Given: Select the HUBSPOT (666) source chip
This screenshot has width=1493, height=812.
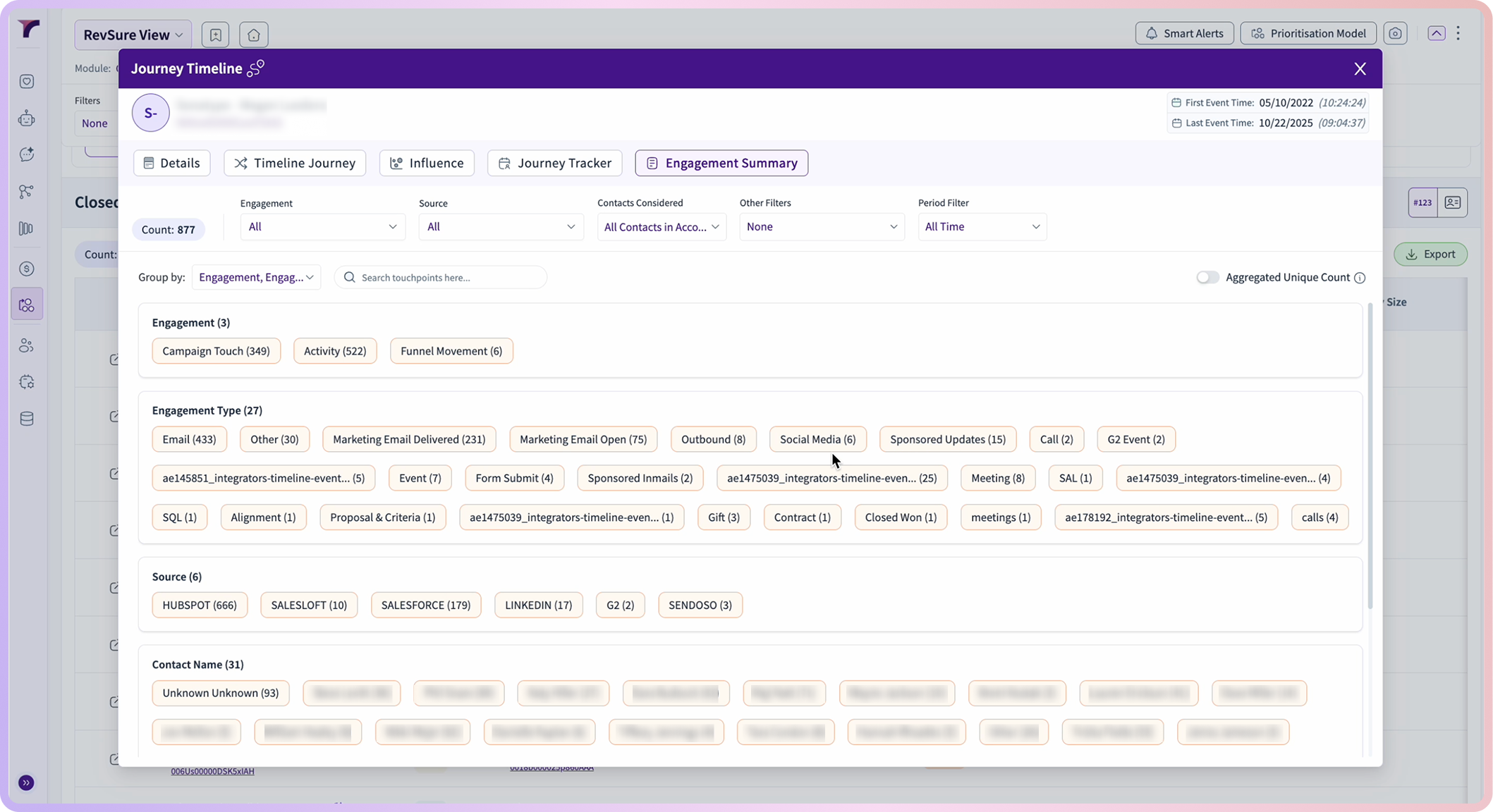Looking at the screenshot, I should pos(200,605).
